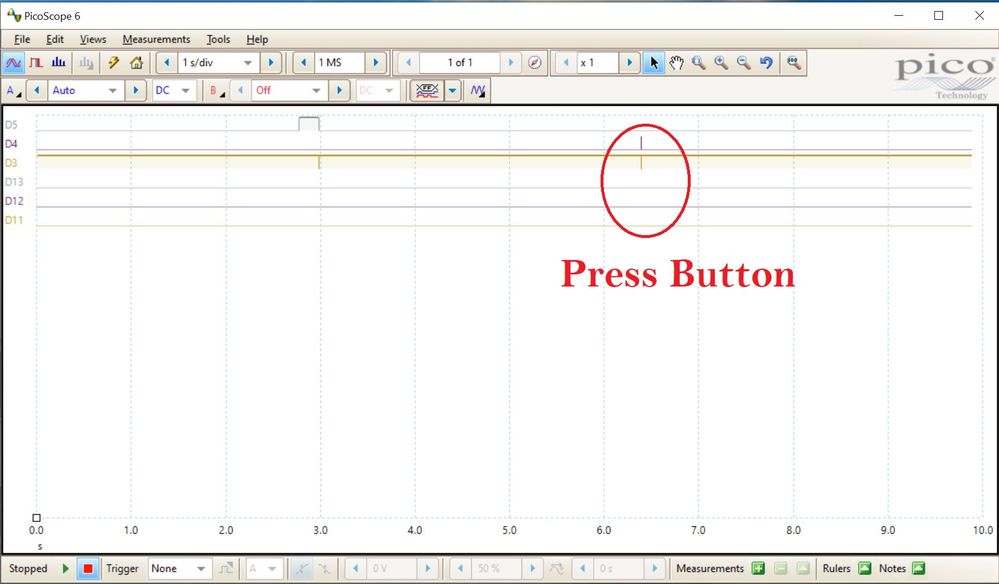Open the File menu
This screenshot has height=584, width=999.
pos(22,39)
